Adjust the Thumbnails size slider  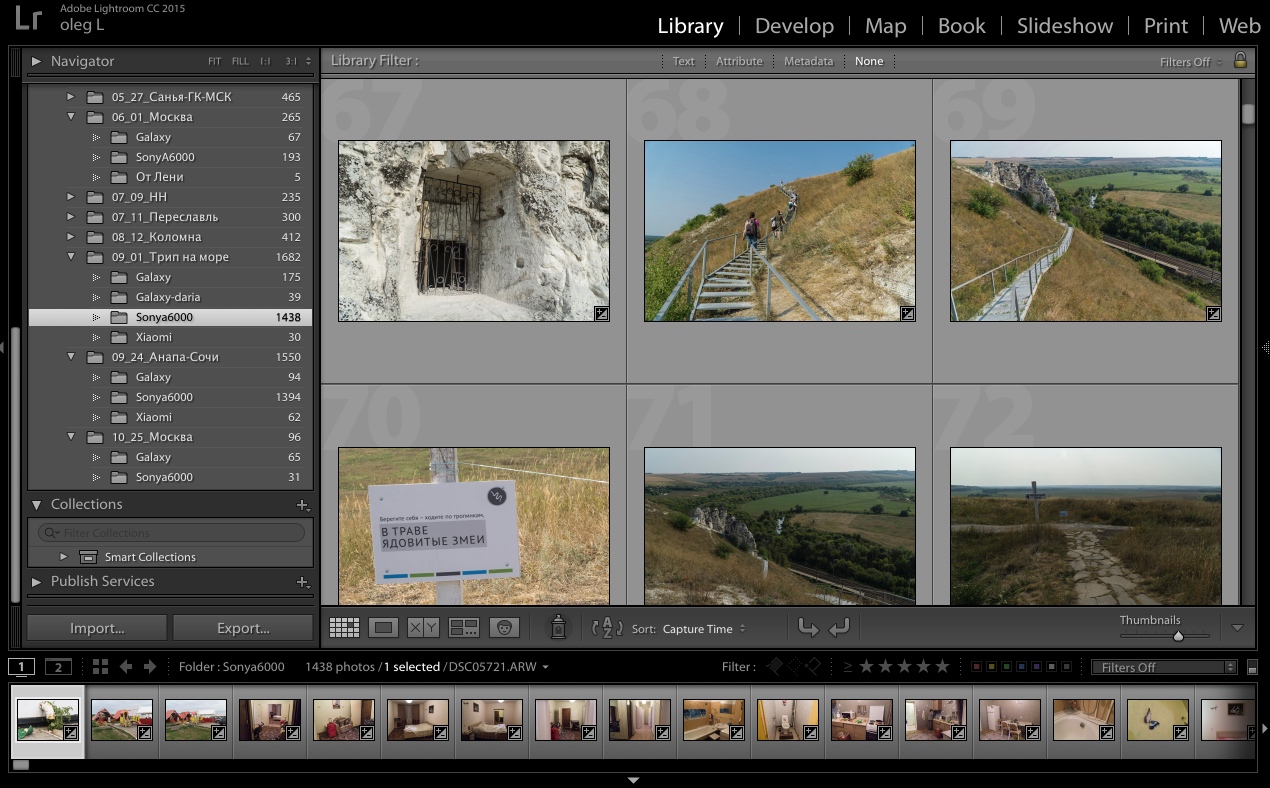pos(1178,636)
